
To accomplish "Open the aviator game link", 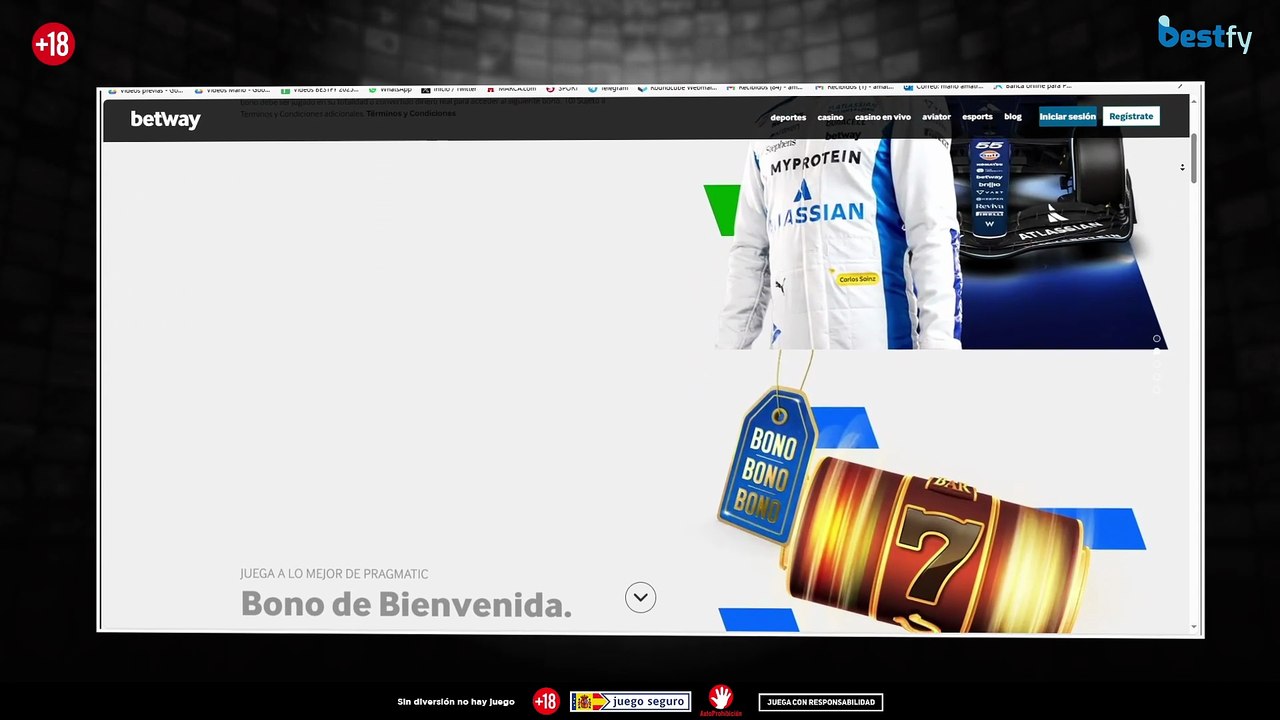I will (x=936, y=117).
